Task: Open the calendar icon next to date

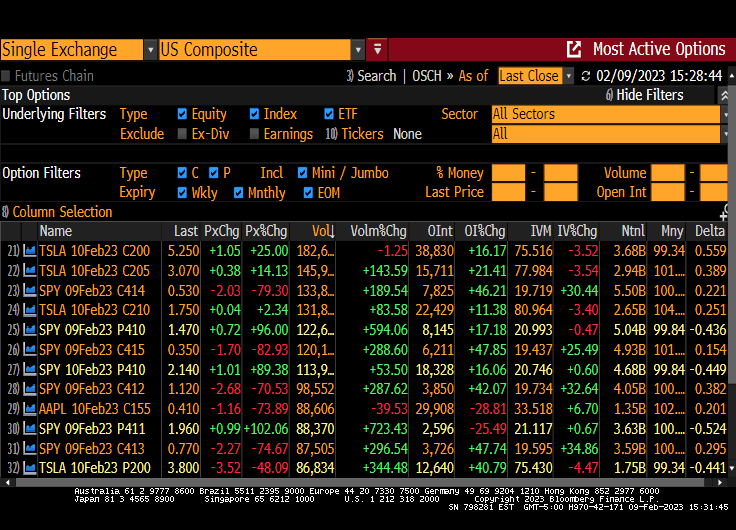Action: 585,76
